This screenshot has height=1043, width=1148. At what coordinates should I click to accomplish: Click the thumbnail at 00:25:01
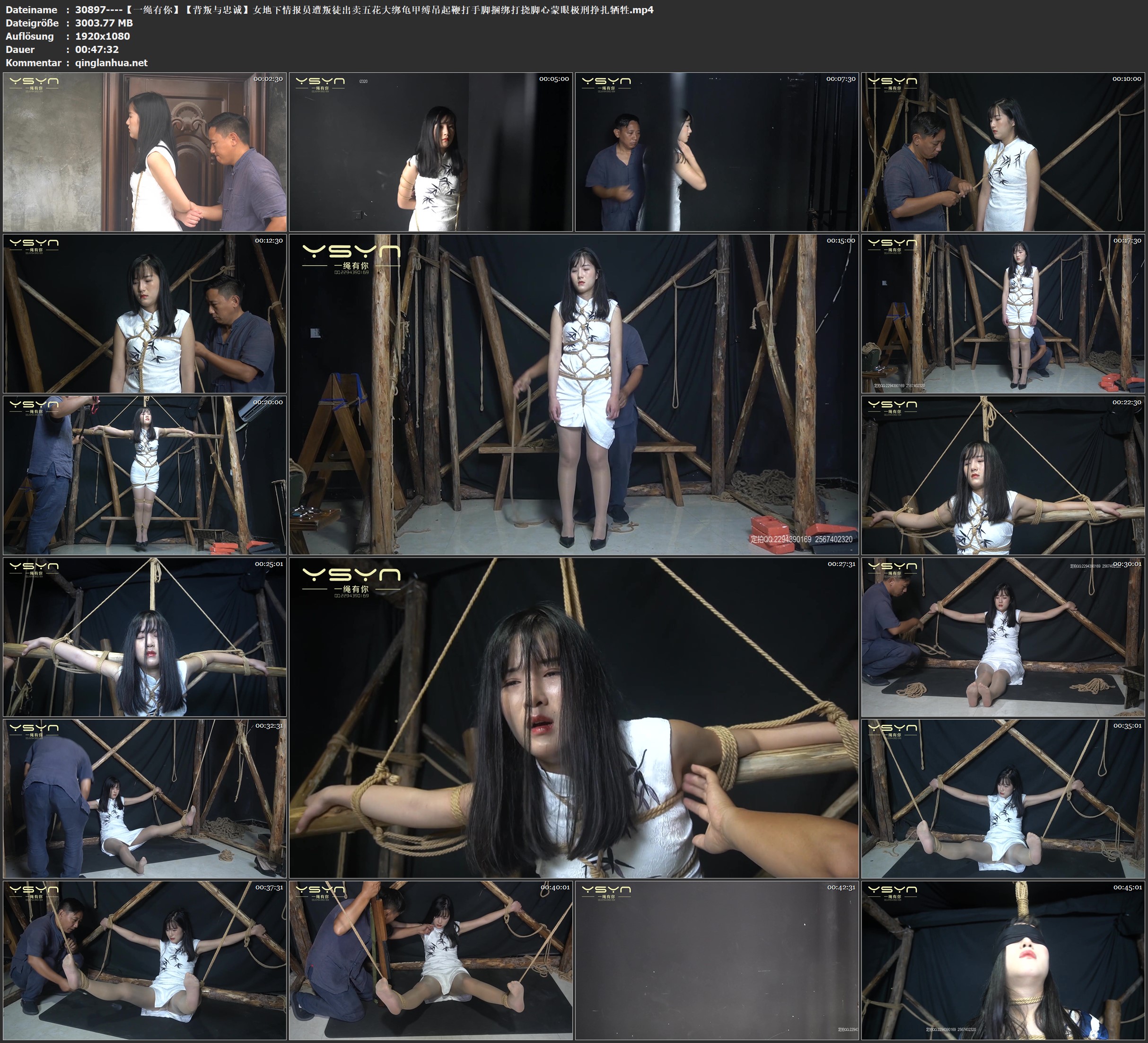[145, 637]
